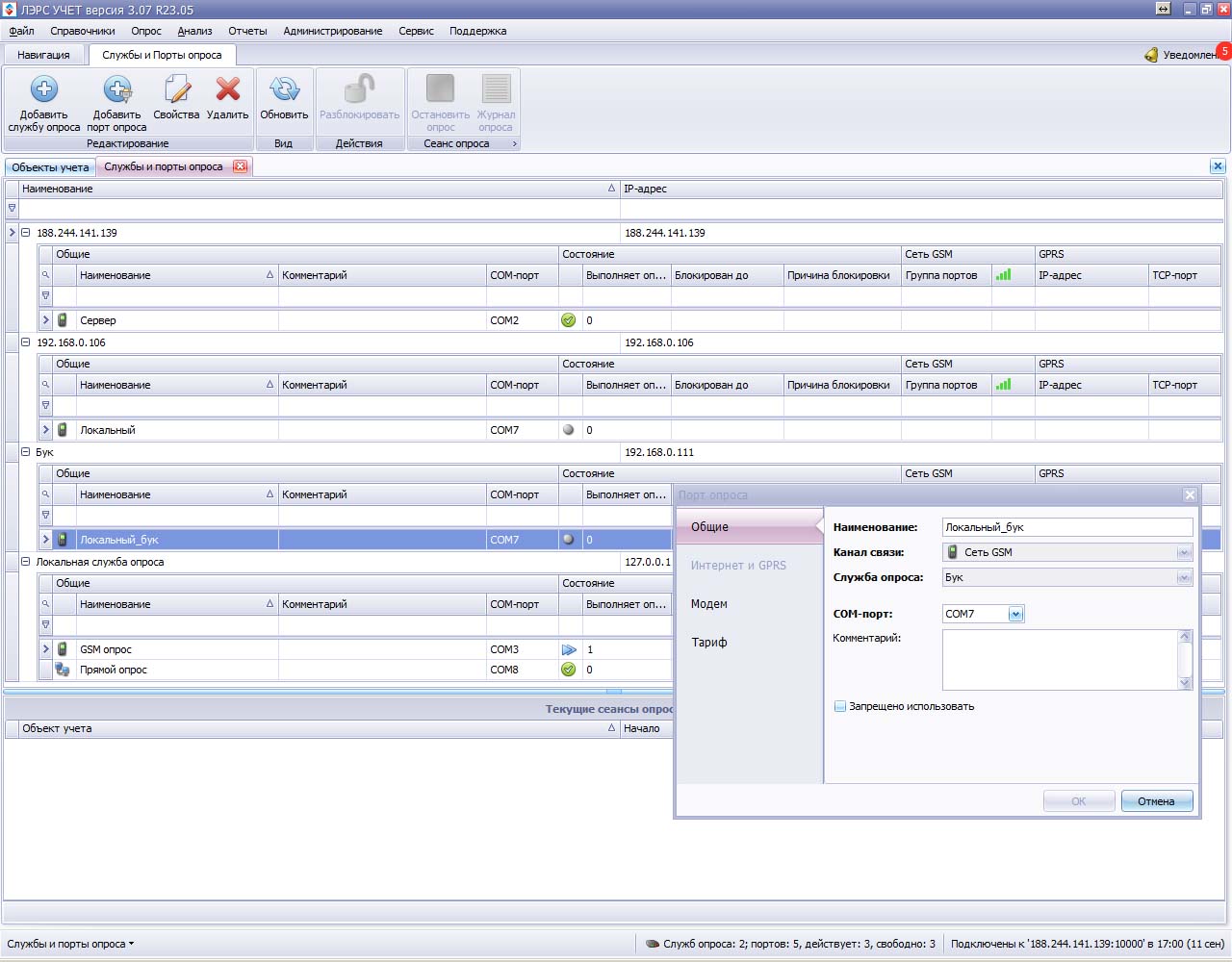Click Добавить порт опроса toolbar icon
1232x962 pixels.
pyautogui.click(x=117, y=89)
